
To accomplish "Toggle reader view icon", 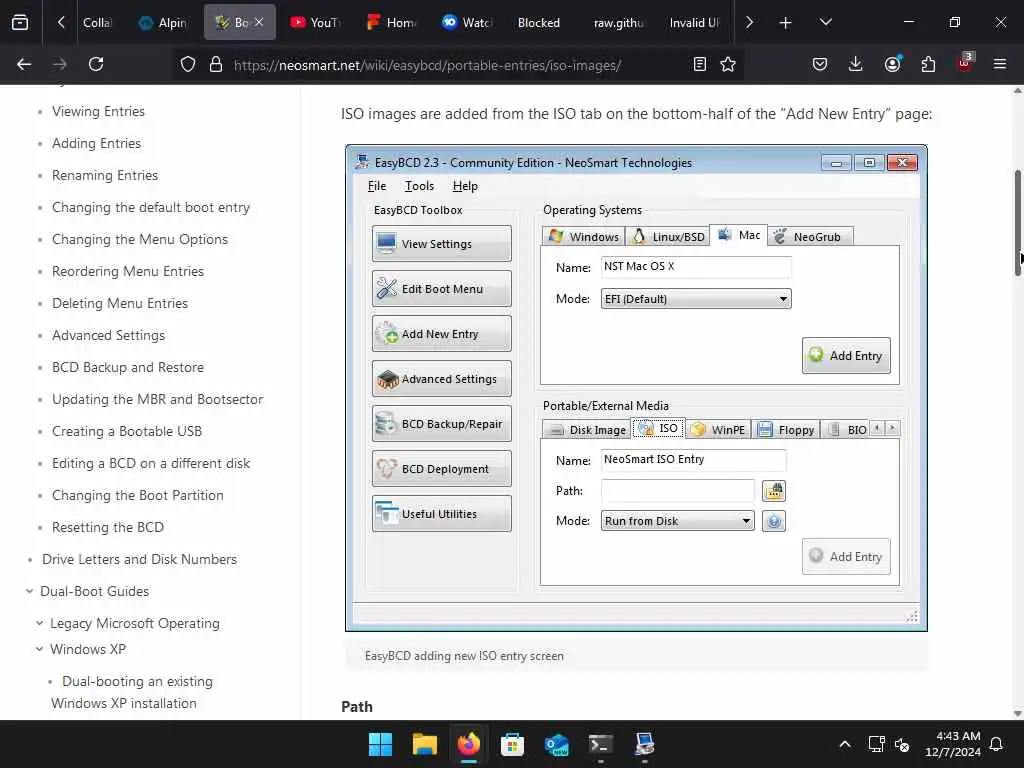I will (x=699, y=64).
